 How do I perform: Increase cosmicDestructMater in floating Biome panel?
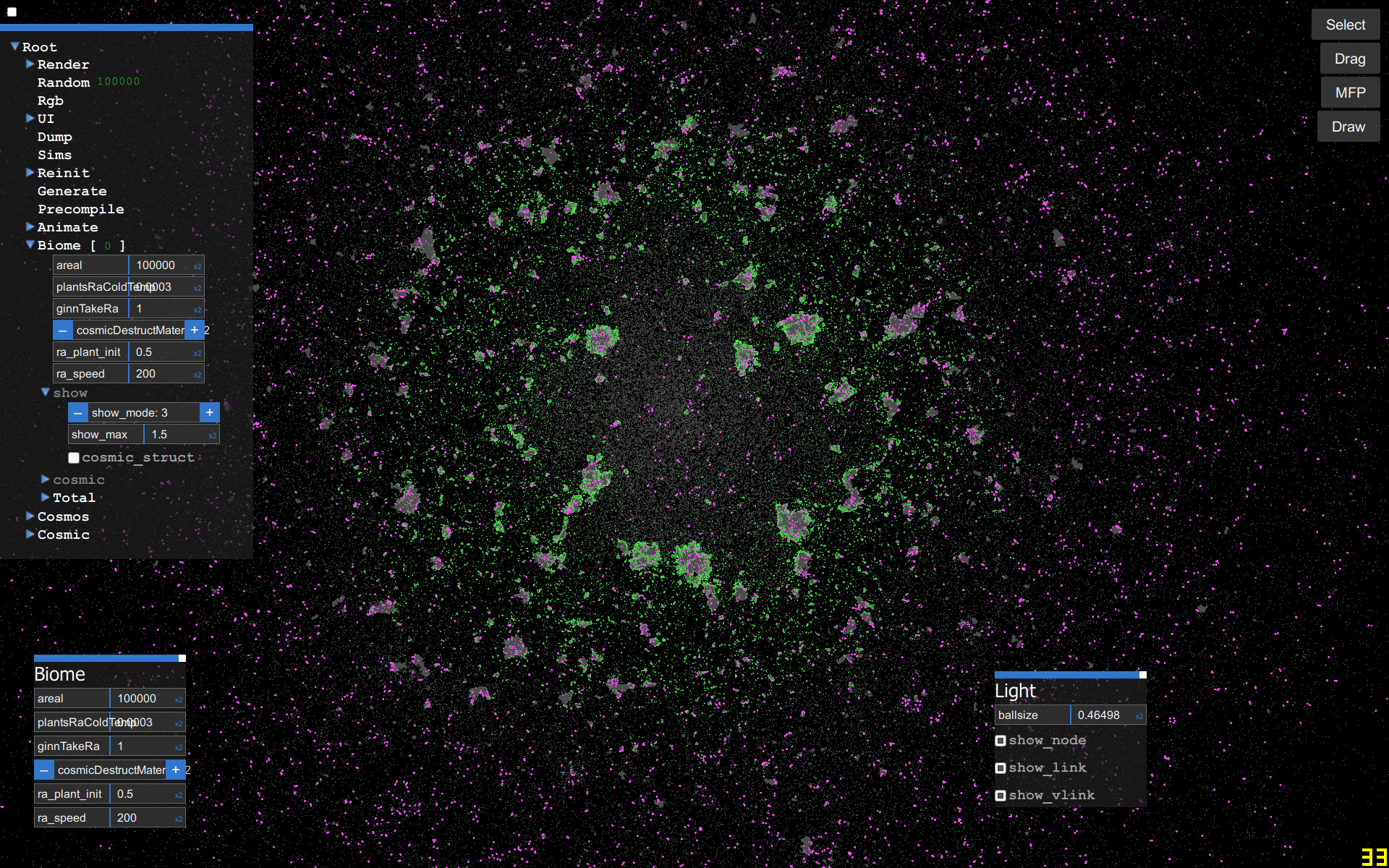pos(176,770)
